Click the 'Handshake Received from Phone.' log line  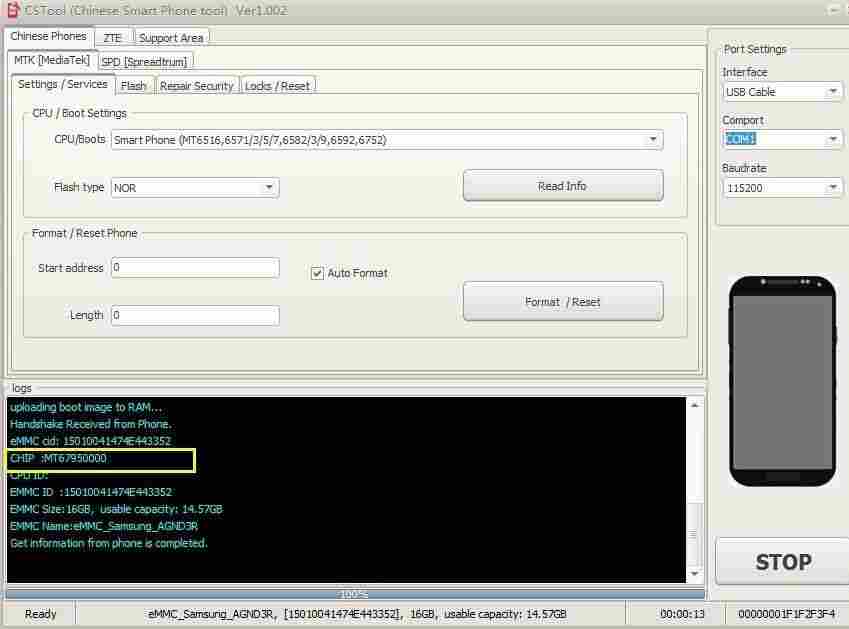pyautogui.click(x=90, y=424)
